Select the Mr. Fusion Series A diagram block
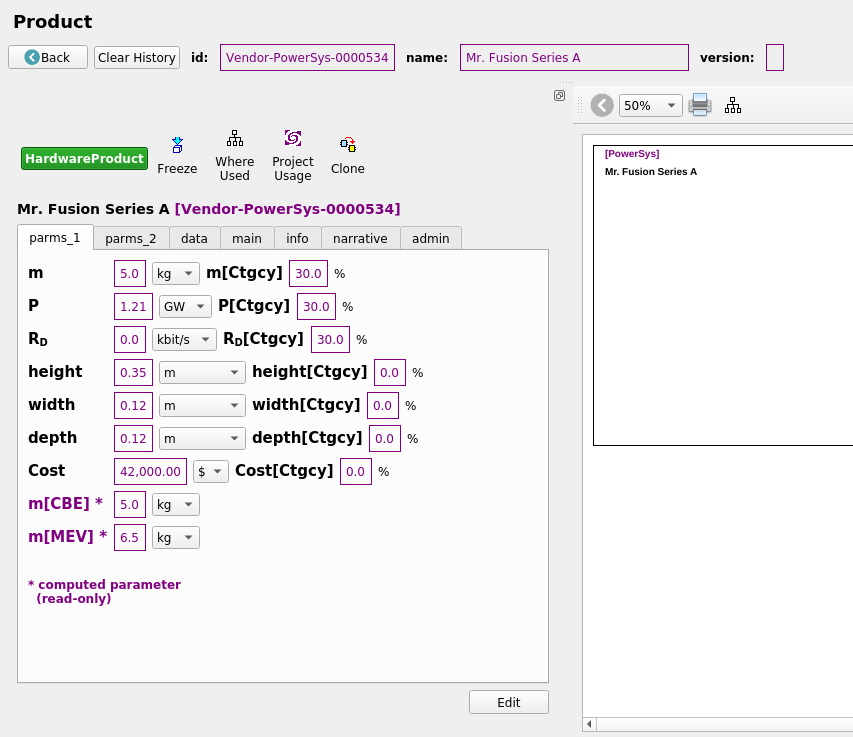Image resolution: width=853 pixels, height=737 pixels. pyautogui.click(x=723, y=295)
